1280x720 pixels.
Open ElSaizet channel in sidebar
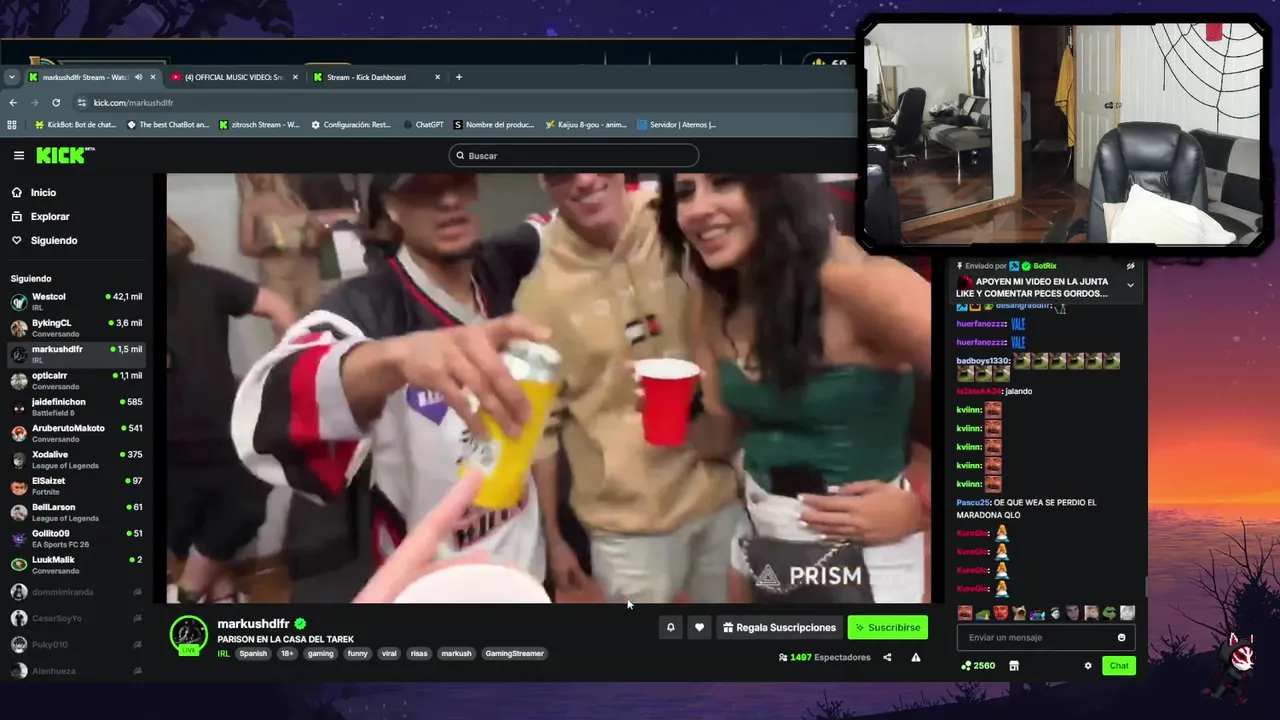pyautogui.click(x=77, y=485)
